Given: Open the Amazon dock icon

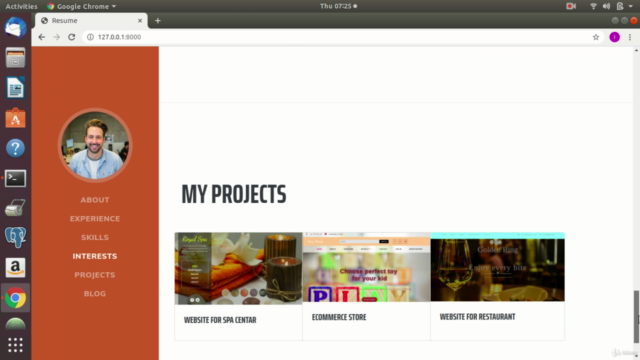Looking at the screenshot, I should pos(16,268).
